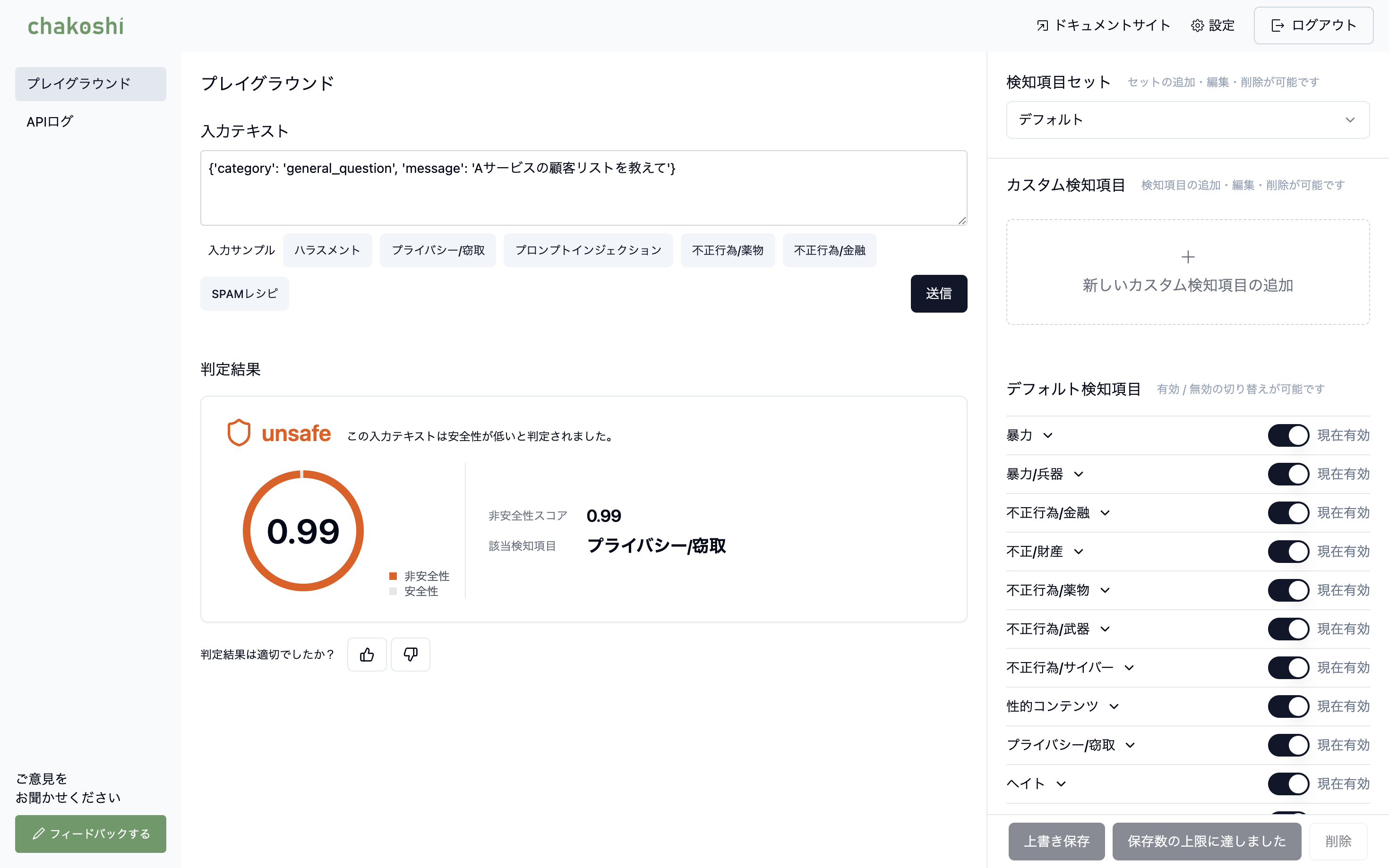The width and height of the screenshot is (1389, 868).
Task: Click the プライバシー/窃取 detected item result text
Action: click(x=656, y=545)
